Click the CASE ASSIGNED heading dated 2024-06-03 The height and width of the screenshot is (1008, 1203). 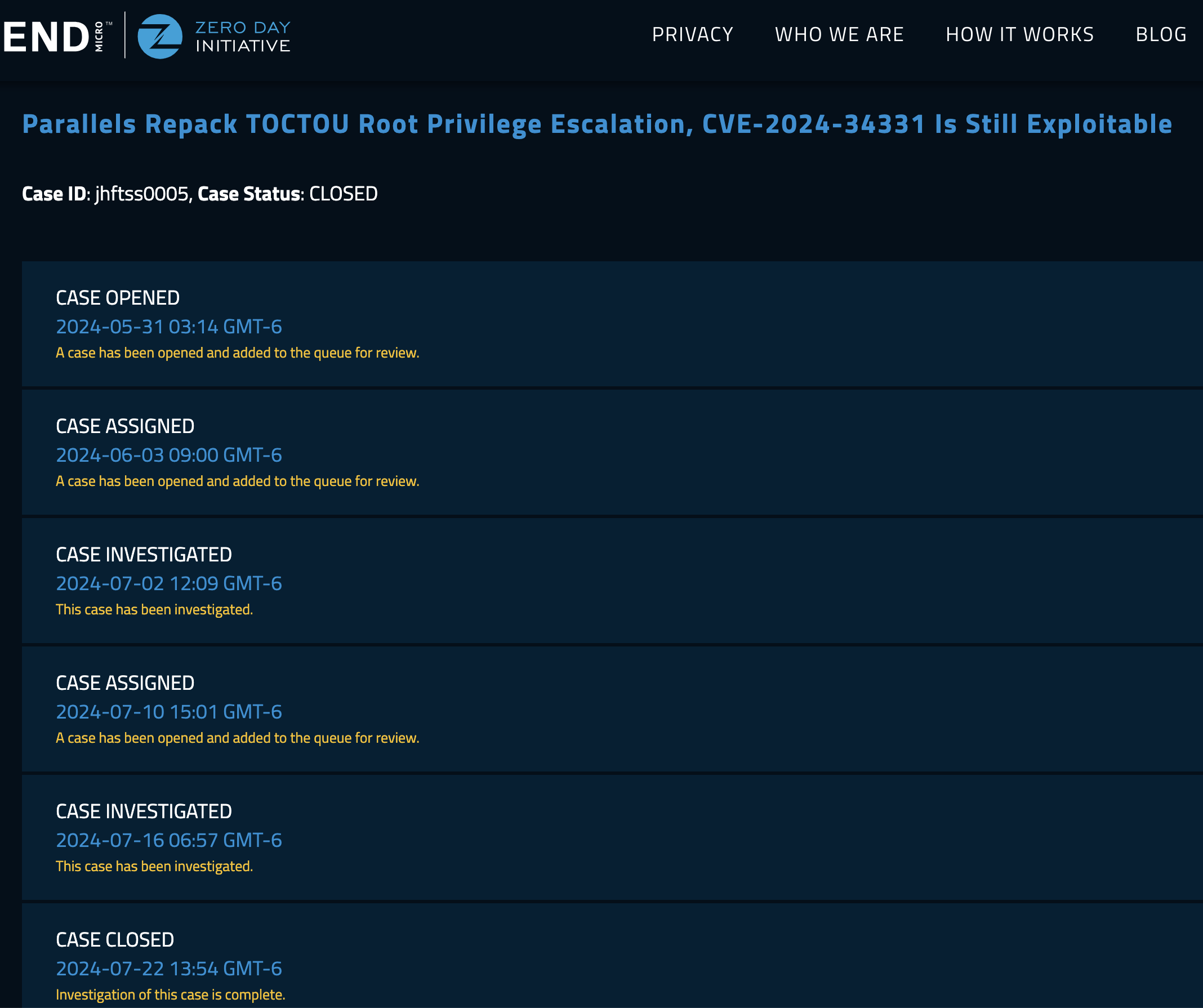(x=125, y=426)
